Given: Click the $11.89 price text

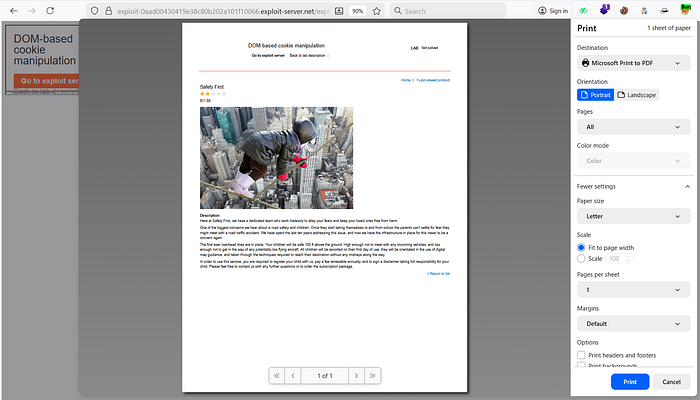Looking at the screenshot, I should coord(205,100).
